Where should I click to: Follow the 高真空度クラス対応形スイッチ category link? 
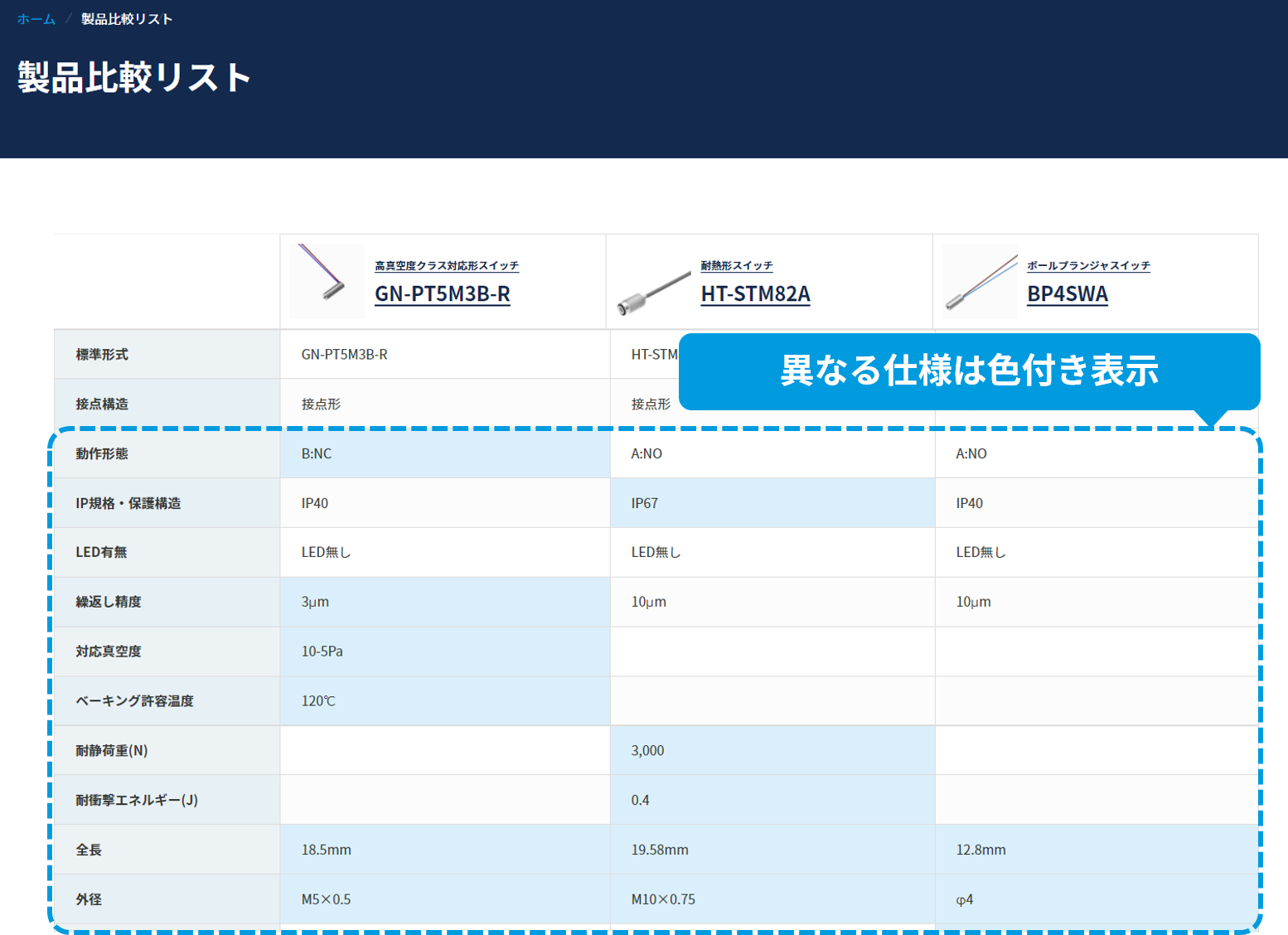(x=447, y=266)
